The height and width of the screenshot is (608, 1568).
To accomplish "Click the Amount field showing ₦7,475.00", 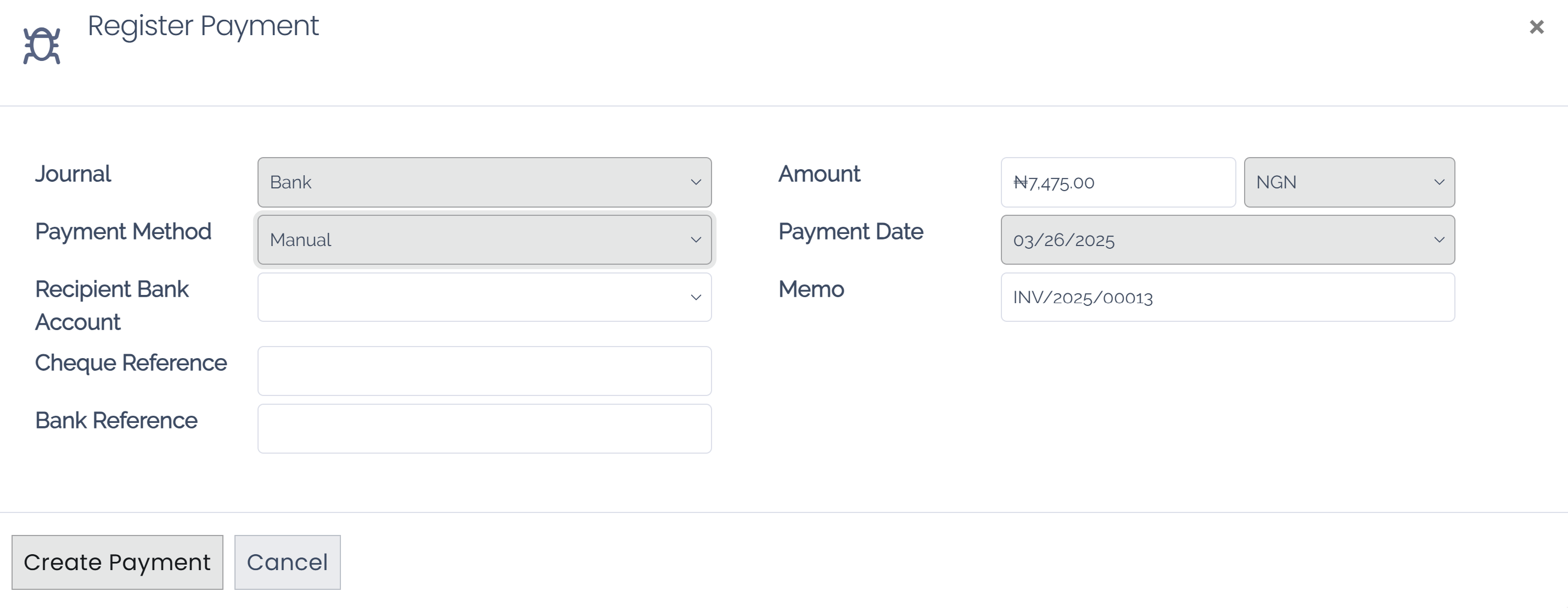I will (1118, 182).
